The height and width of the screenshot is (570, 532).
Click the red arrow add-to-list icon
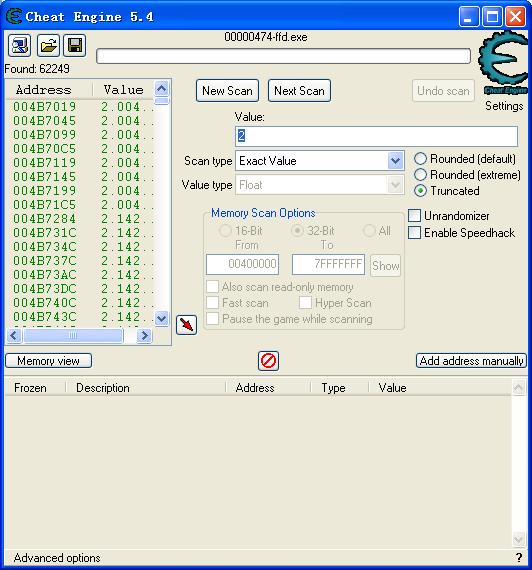click(x=187, y=325)
